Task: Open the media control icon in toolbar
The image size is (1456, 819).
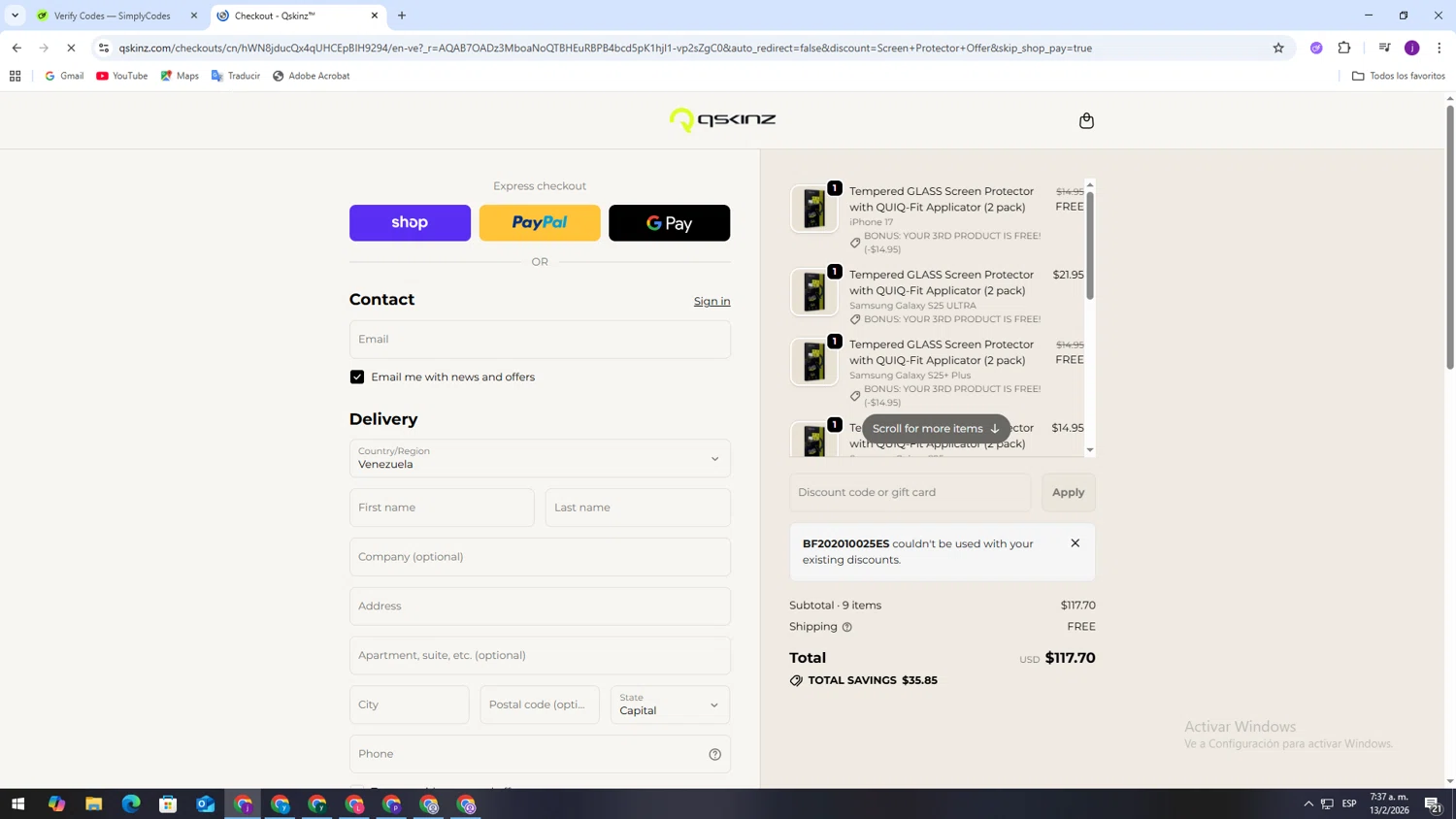Action: [x=1384, y=48]
